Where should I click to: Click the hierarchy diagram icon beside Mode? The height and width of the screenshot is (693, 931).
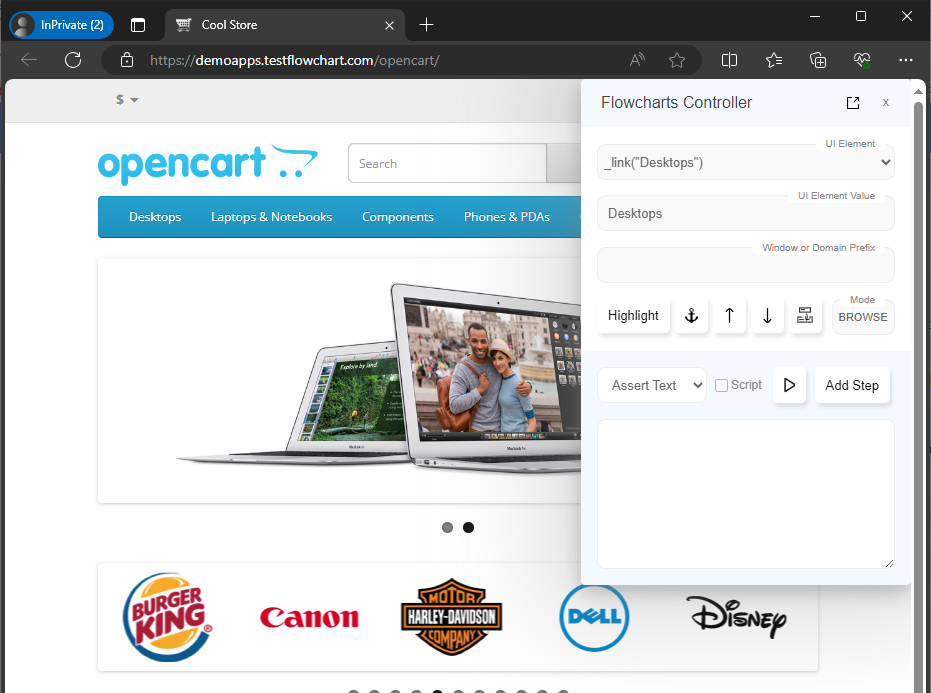[x=804, y=316]
